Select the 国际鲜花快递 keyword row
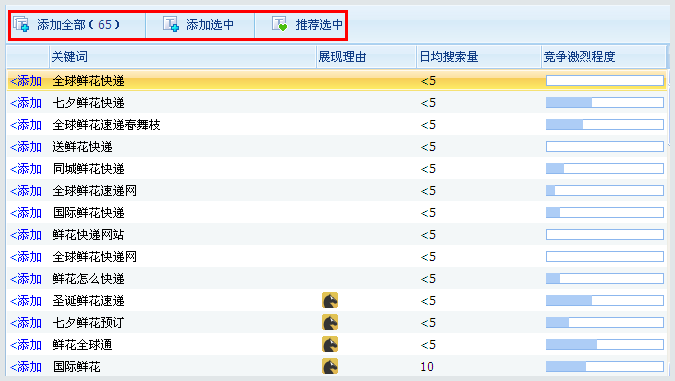The width and height of the screenshot is (675, 381). (337, 213)
